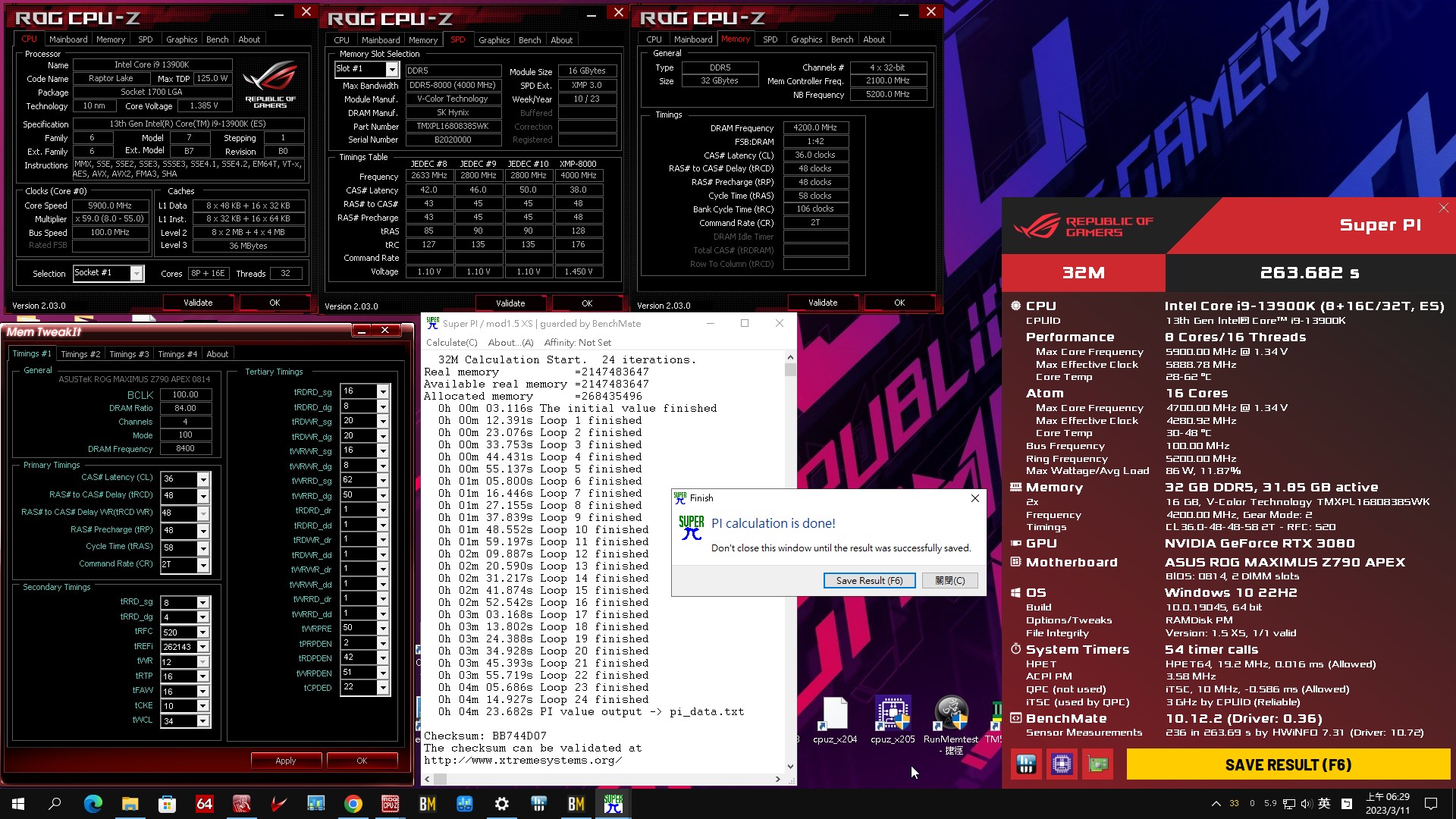Click Validate in the first CPU-Z CPU window

198,303
